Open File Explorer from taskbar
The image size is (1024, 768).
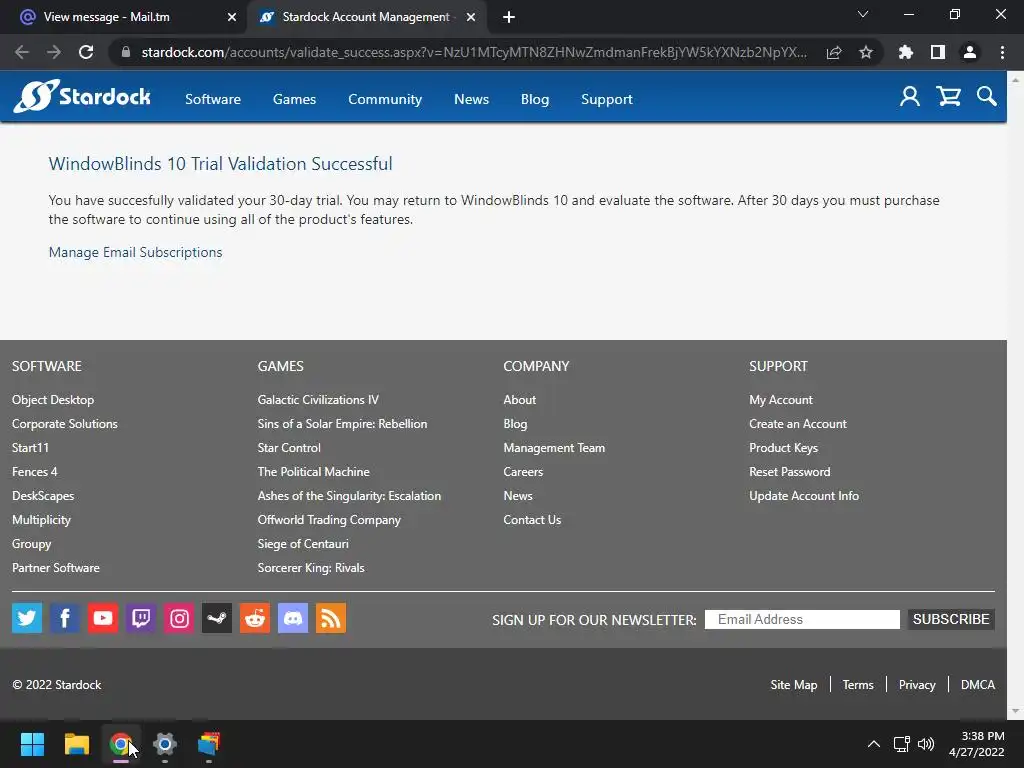tap(76, 744)
